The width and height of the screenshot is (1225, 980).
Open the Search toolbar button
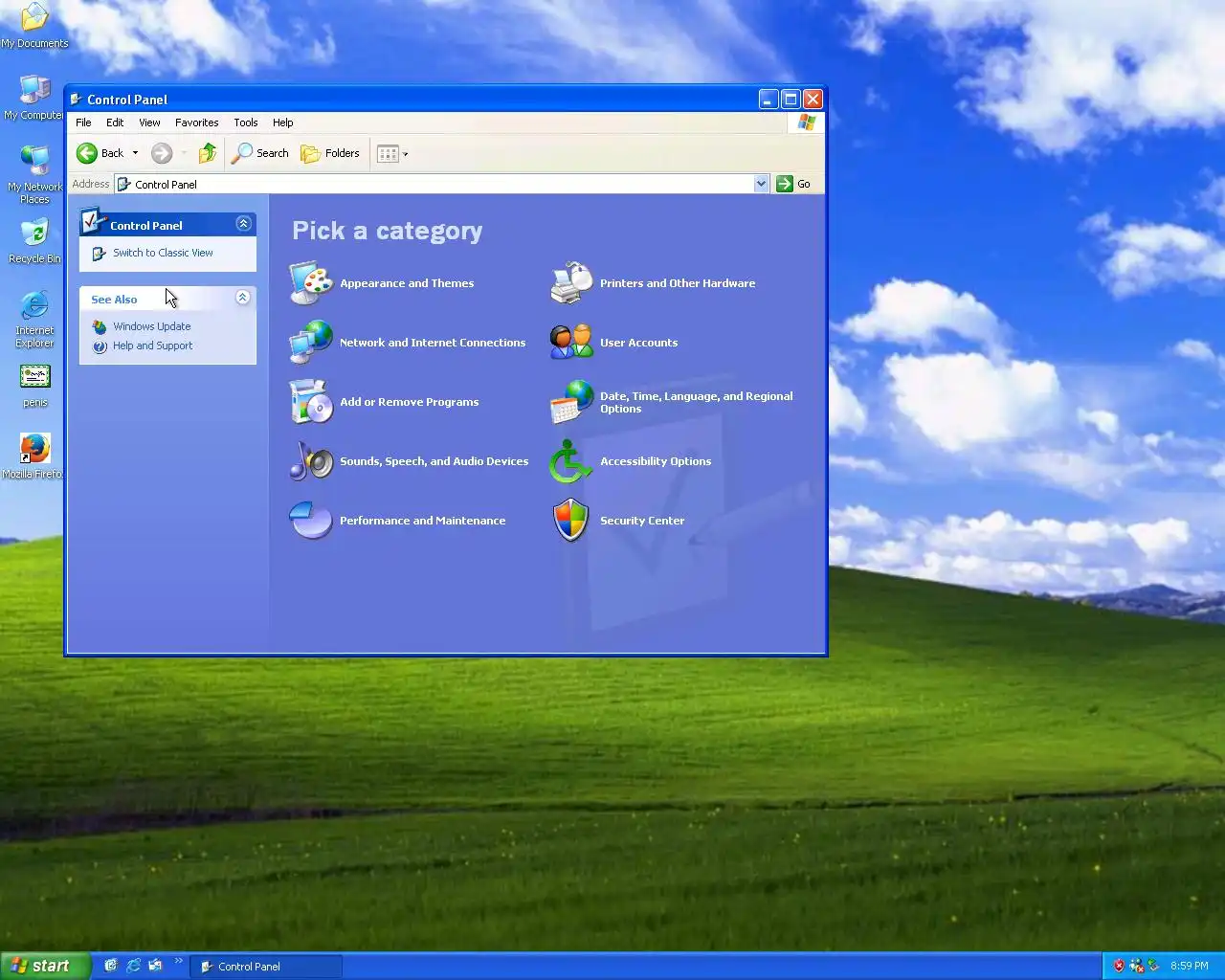coord(260,153)
